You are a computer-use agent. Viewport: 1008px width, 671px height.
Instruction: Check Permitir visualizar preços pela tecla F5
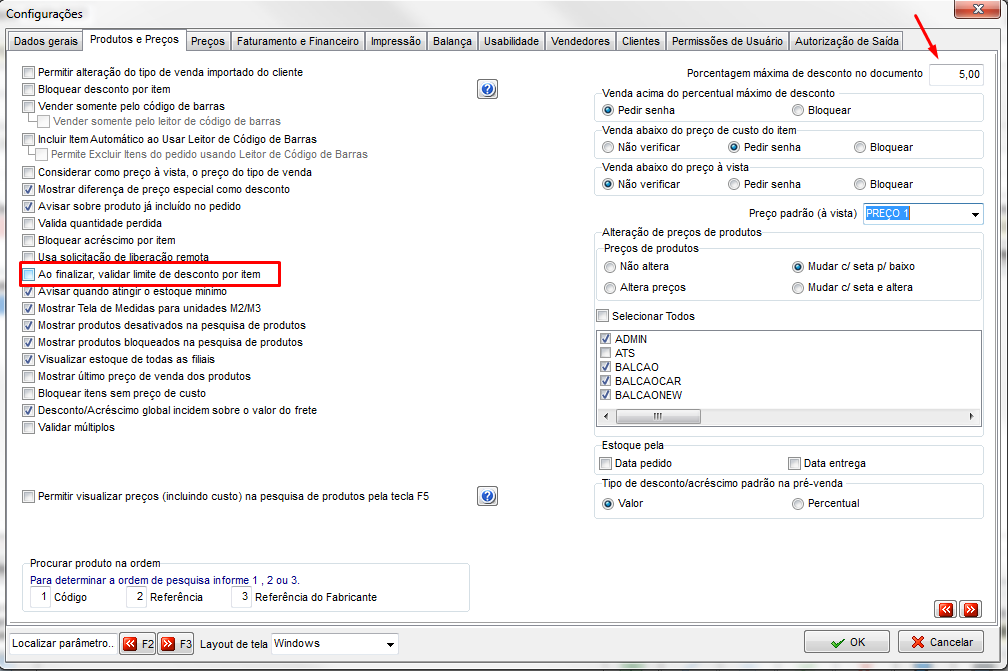point(28,496)
